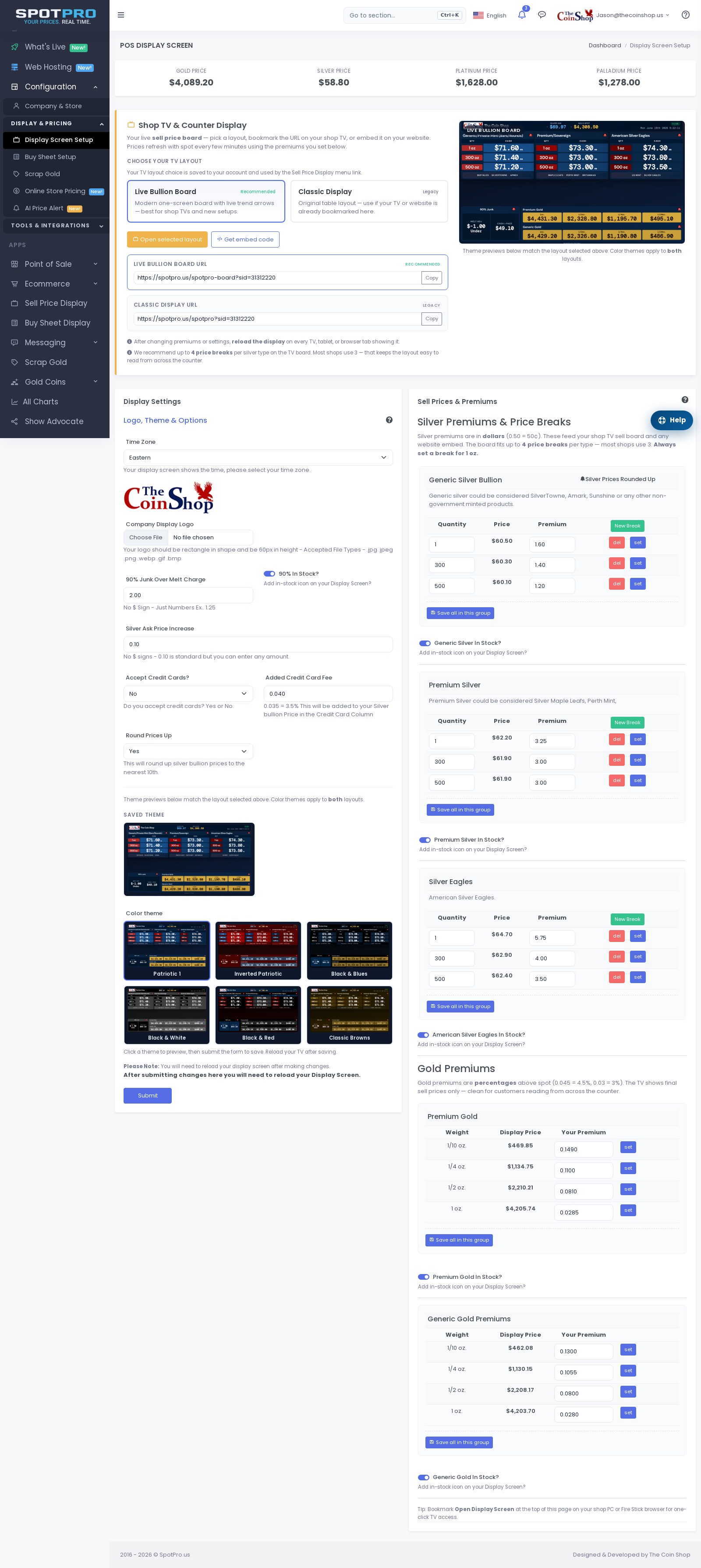Viewport: 701px width, 1568px height.
Task: Click the Silver Ask Price Increase field
Action: coord(258,644)
